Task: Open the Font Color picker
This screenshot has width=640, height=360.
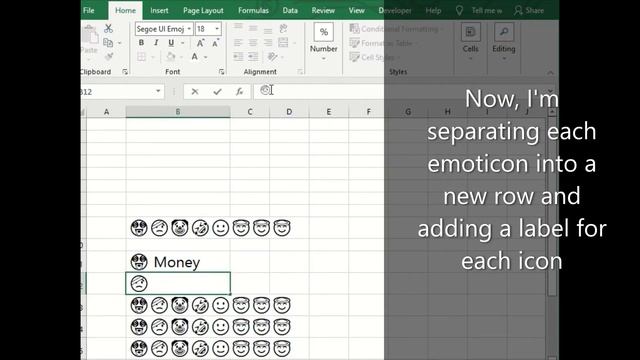Action: [195, 57]
